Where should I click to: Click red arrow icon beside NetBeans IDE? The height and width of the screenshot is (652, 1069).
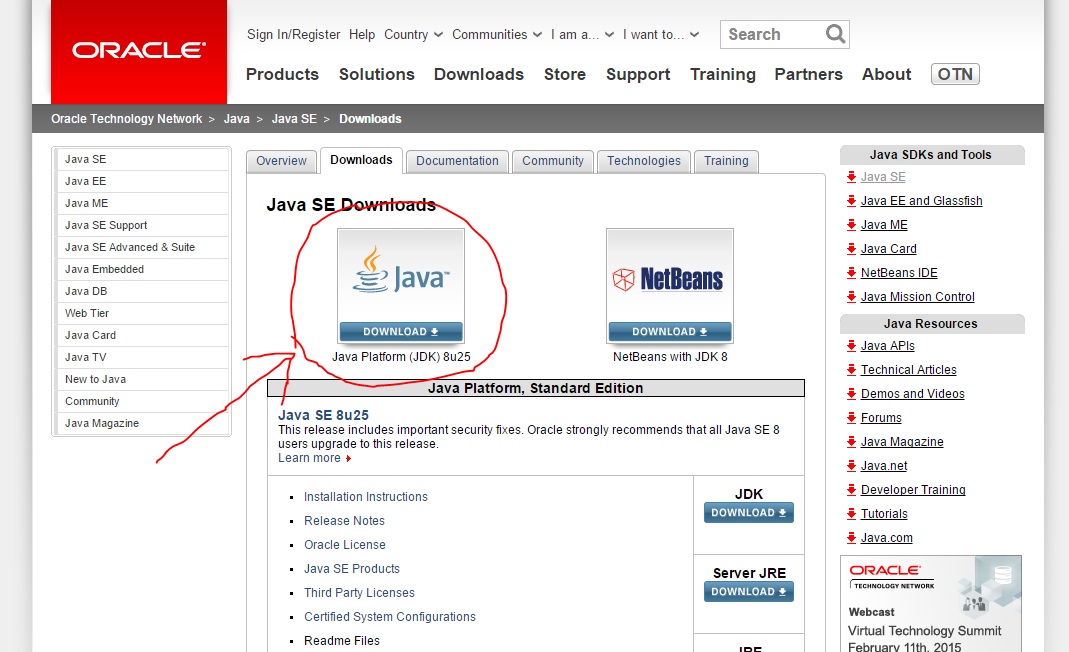pyautogui.click(x=851, y=273)
